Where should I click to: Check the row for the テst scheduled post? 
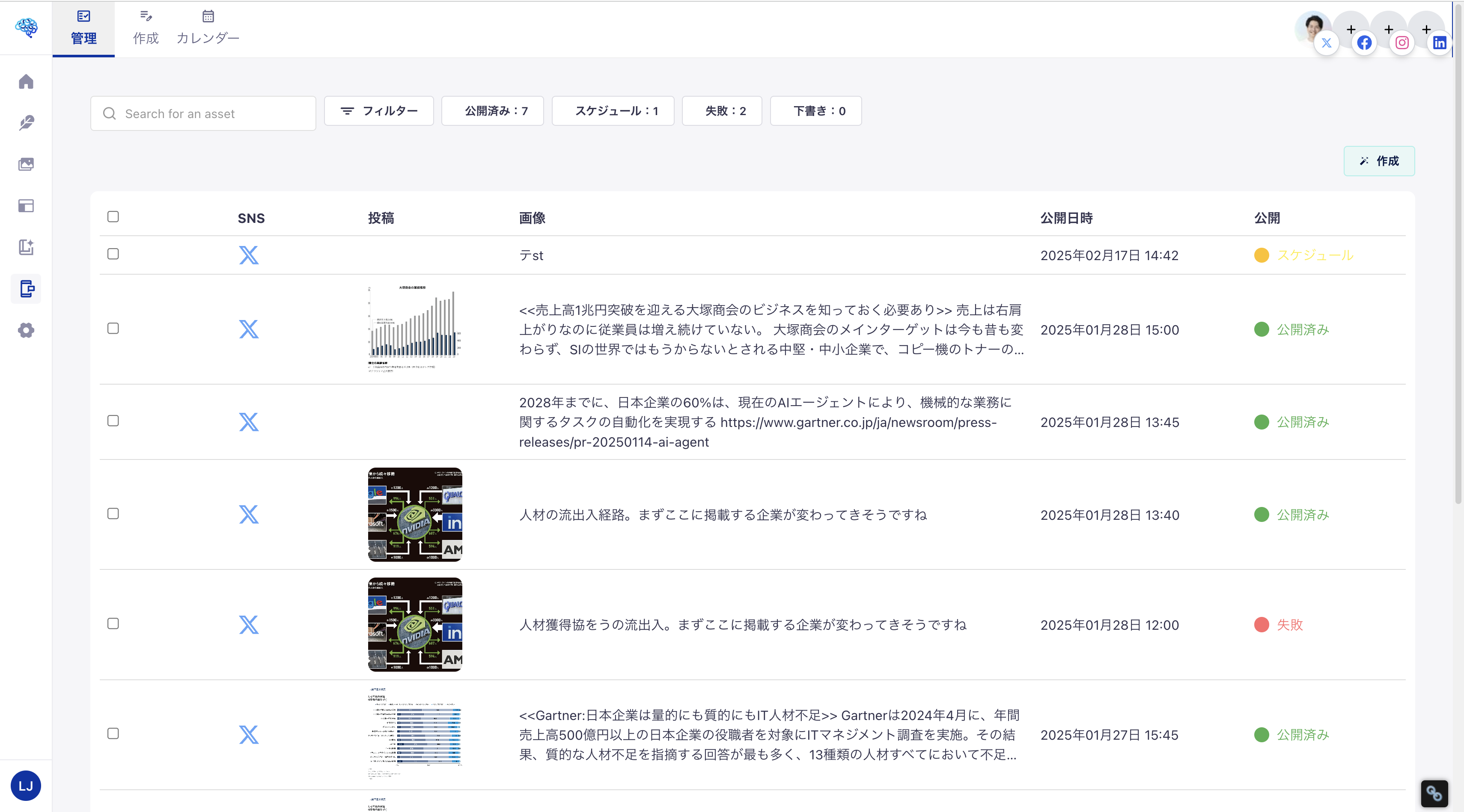(x=113, y=255)
